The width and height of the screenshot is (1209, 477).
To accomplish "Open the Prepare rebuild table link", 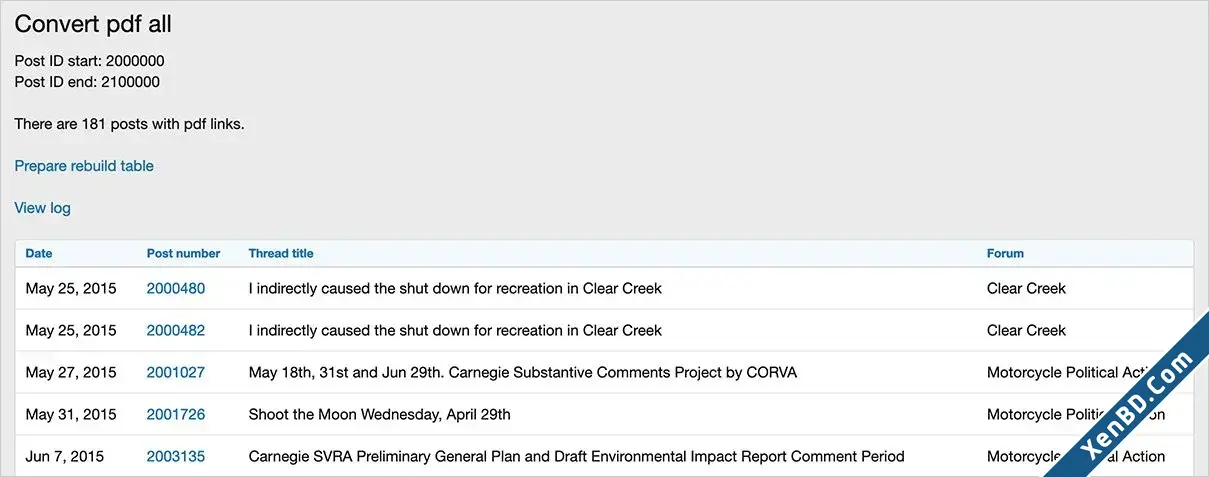I will coord(84,166).
